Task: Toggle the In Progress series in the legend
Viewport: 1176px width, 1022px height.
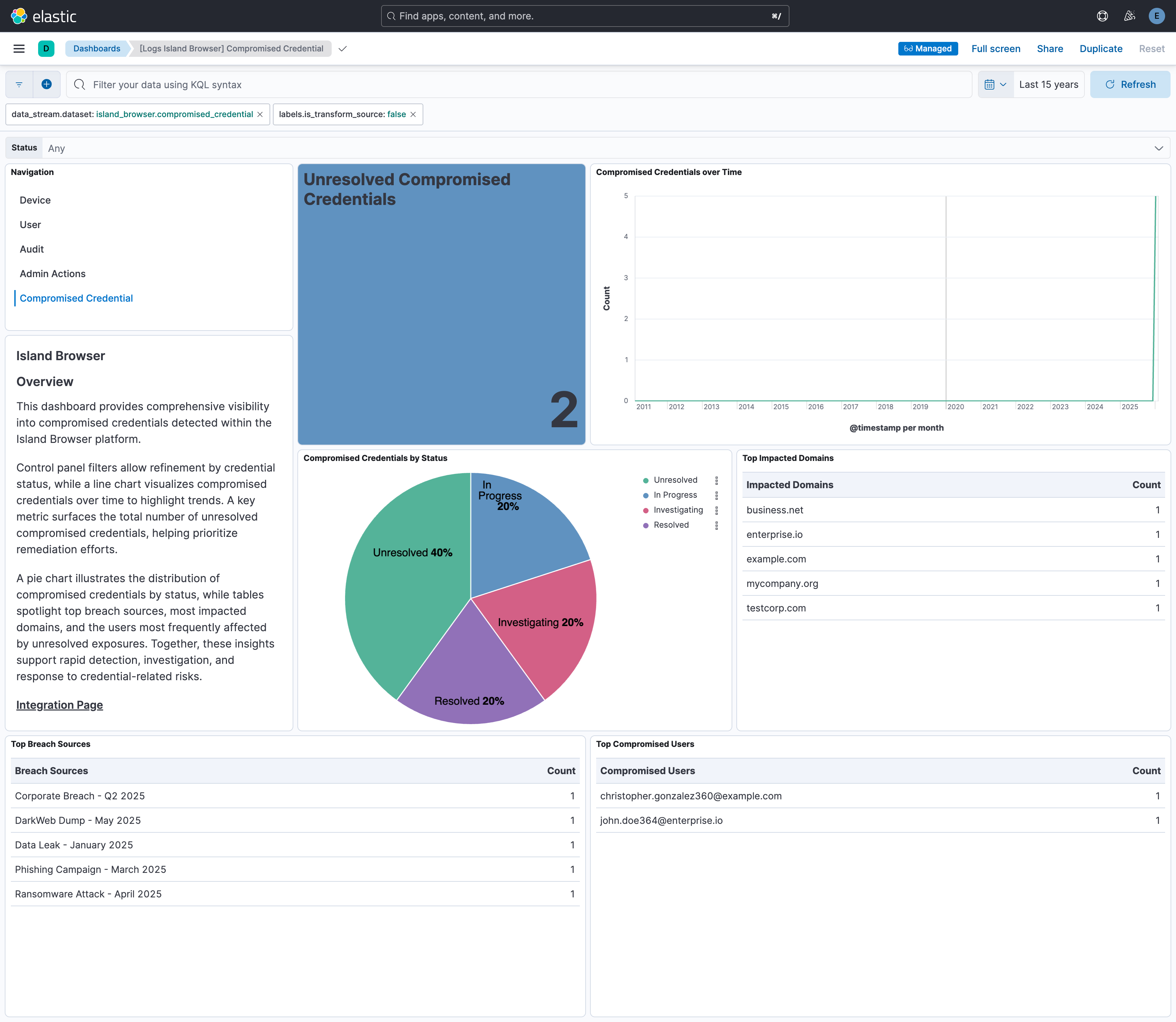Action: click(x=675, y=494)
